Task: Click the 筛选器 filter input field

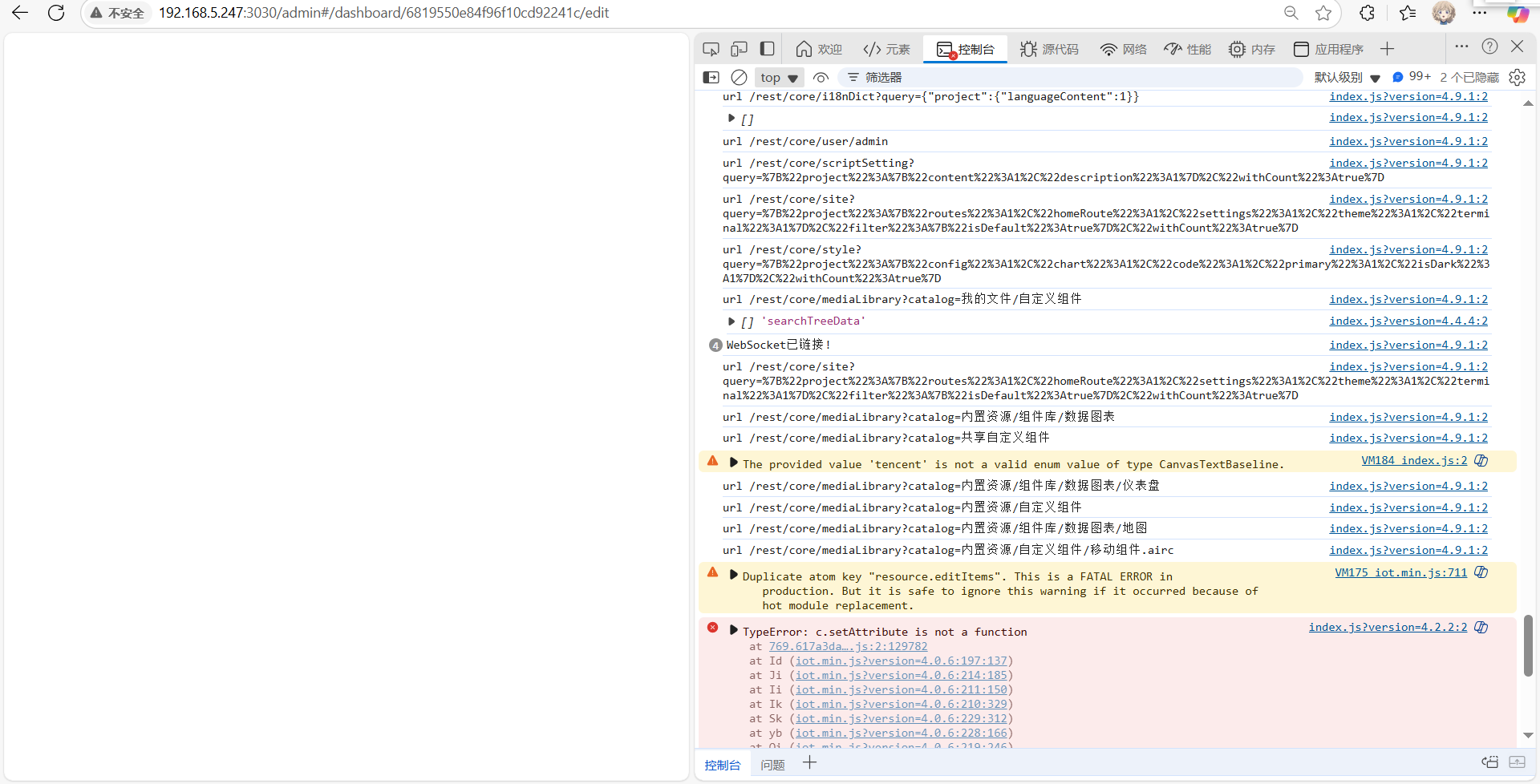Action: coord(1071,77)
